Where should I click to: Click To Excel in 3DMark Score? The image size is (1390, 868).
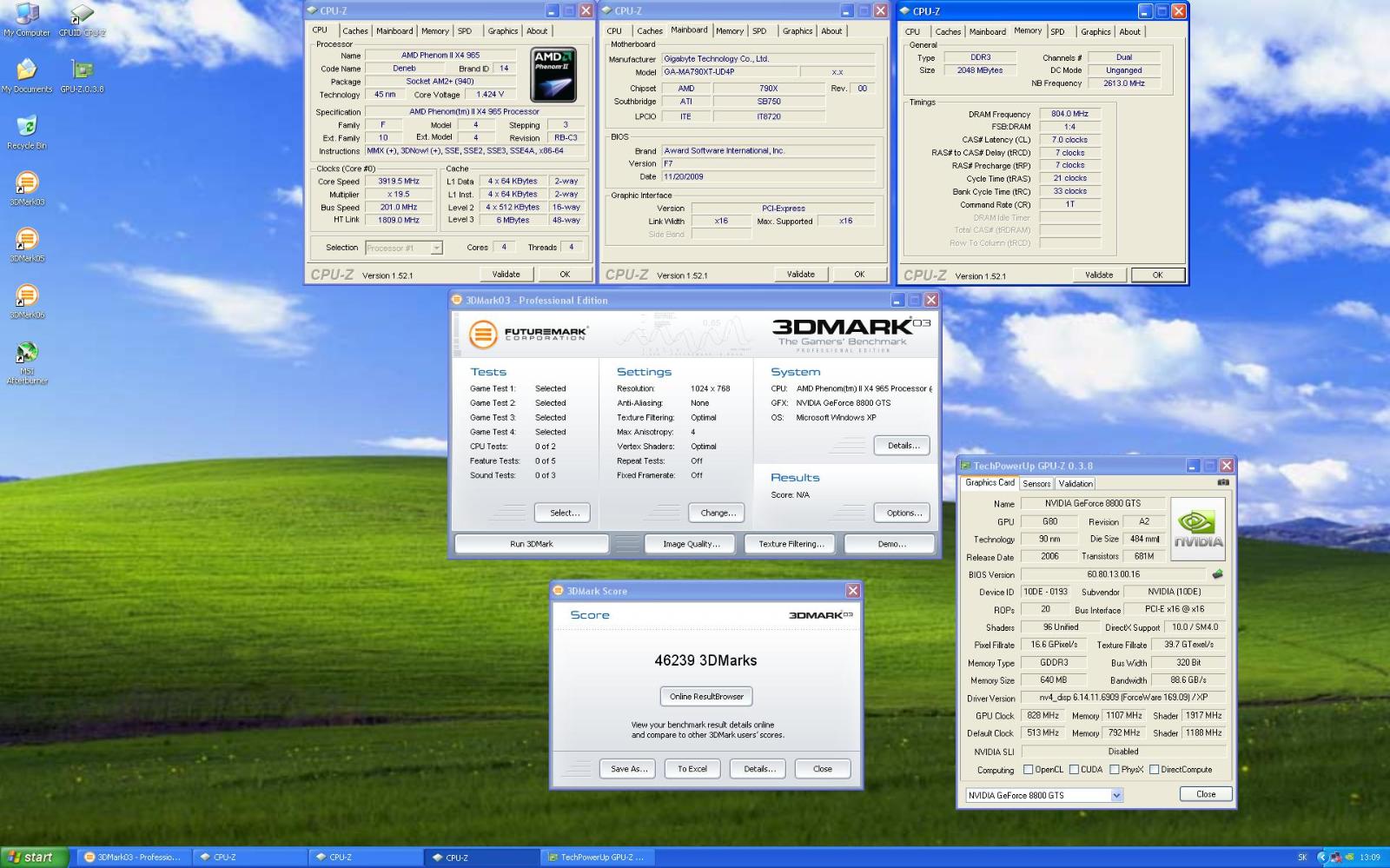tap(692, 769)
